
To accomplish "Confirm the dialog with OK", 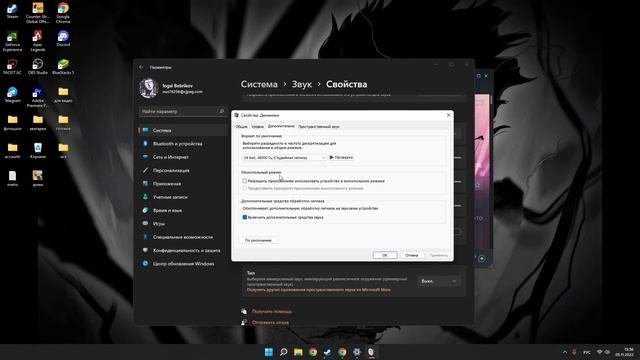I will 384,255.
